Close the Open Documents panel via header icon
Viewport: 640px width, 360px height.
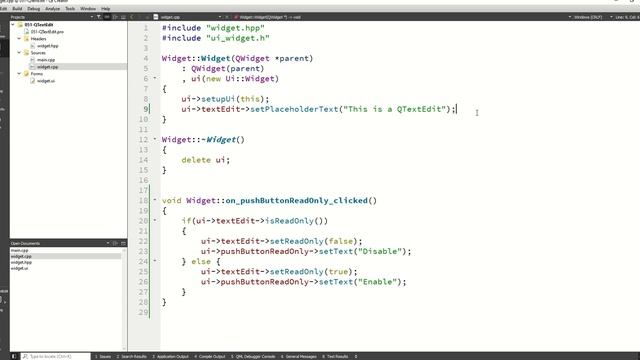point(123,243)
